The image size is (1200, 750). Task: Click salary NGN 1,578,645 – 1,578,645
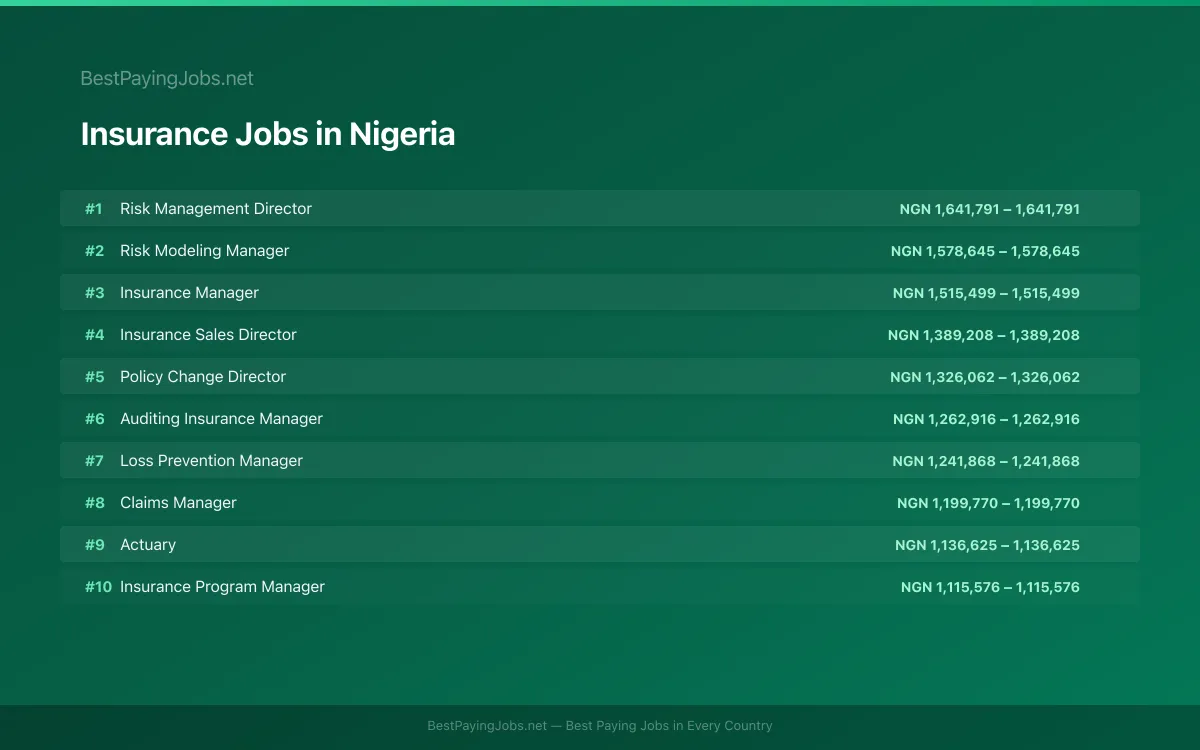(985, 251)
